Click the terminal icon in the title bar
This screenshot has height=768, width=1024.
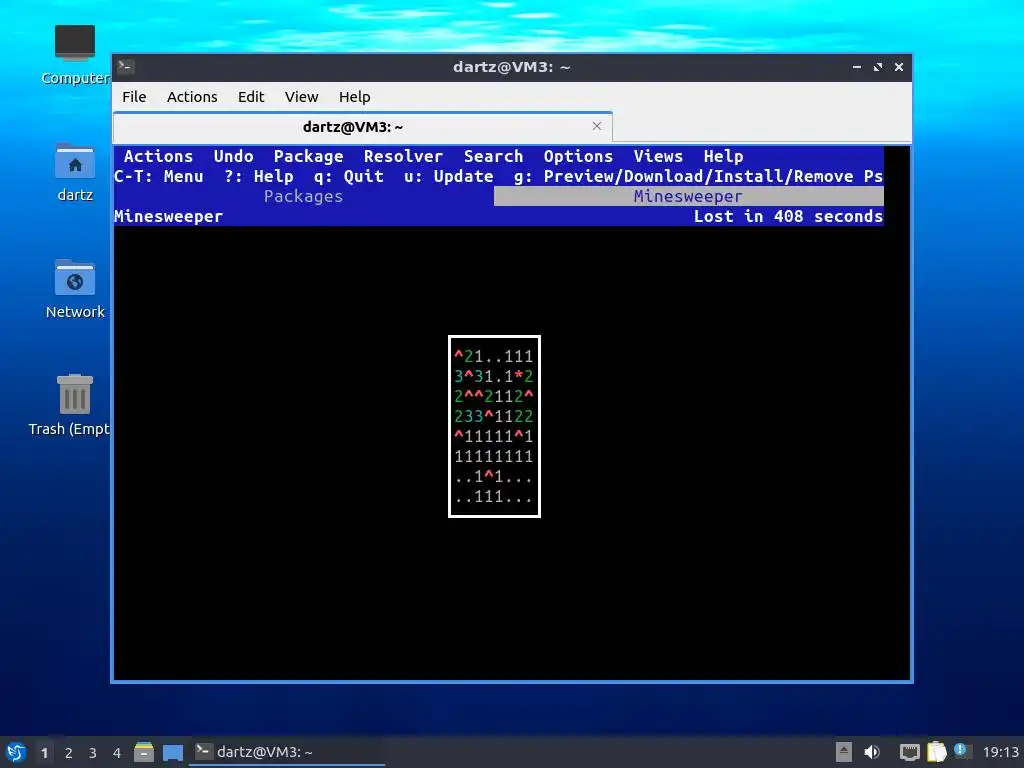click(x=126, y=67)
